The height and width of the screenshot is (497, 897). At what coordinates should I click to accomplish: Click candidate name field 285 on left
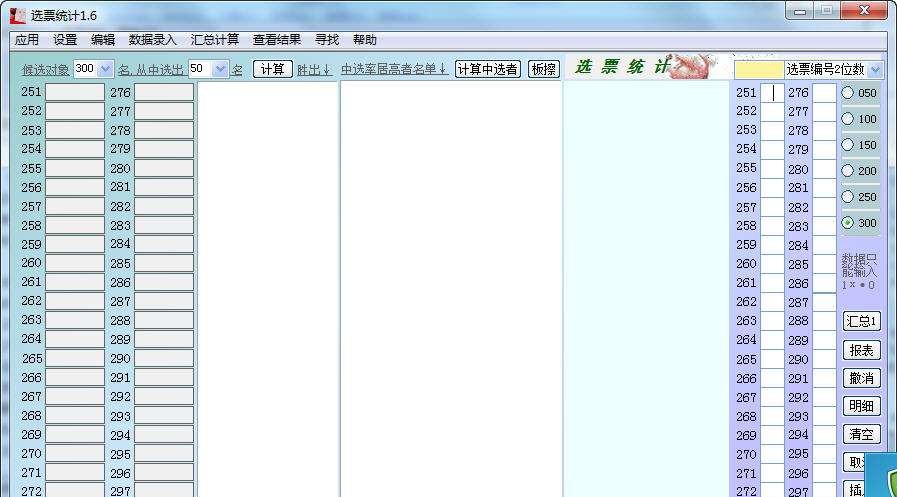pos(164,263)
